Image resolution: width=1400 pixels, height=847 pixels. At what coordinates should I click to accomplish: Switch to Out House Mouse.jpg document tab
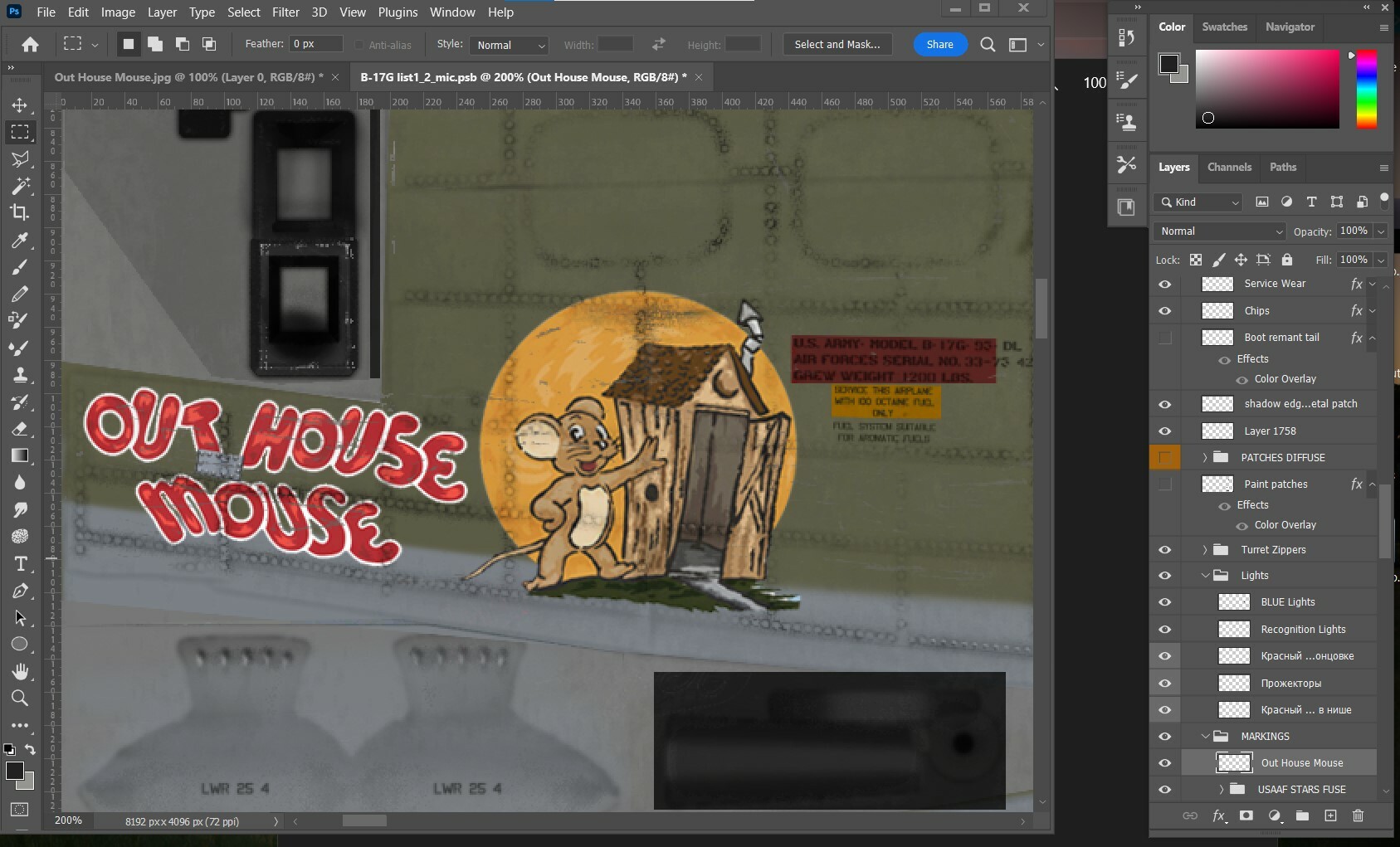pos(189,77)
